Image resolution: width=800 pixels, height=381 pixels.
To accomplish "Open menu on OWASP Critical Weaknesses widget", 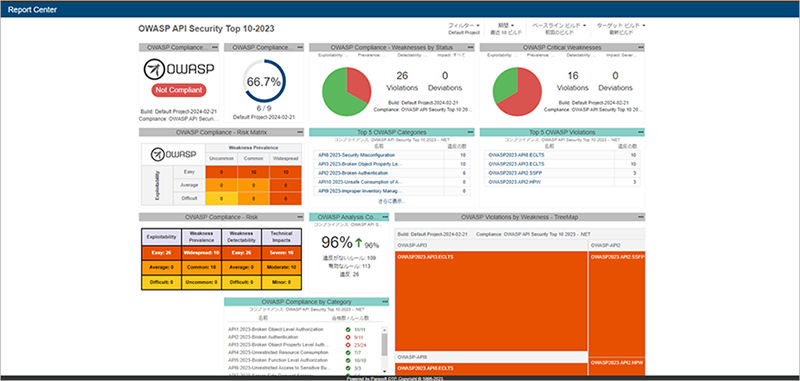I will click(641, 47).
